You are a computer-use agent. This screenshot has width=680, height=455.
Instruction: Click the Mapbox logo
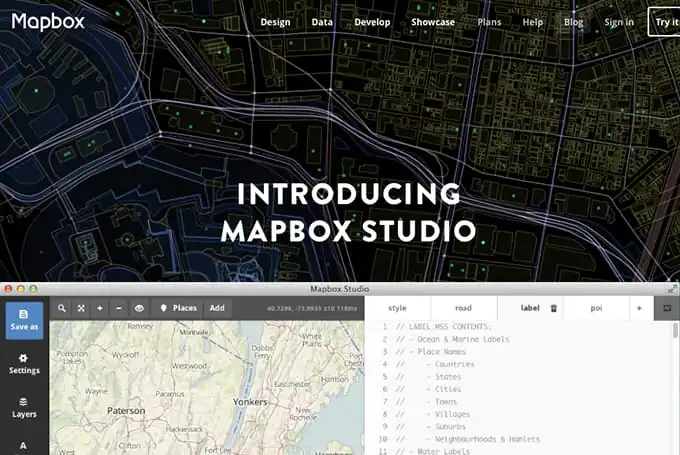[x=48, y=21]
